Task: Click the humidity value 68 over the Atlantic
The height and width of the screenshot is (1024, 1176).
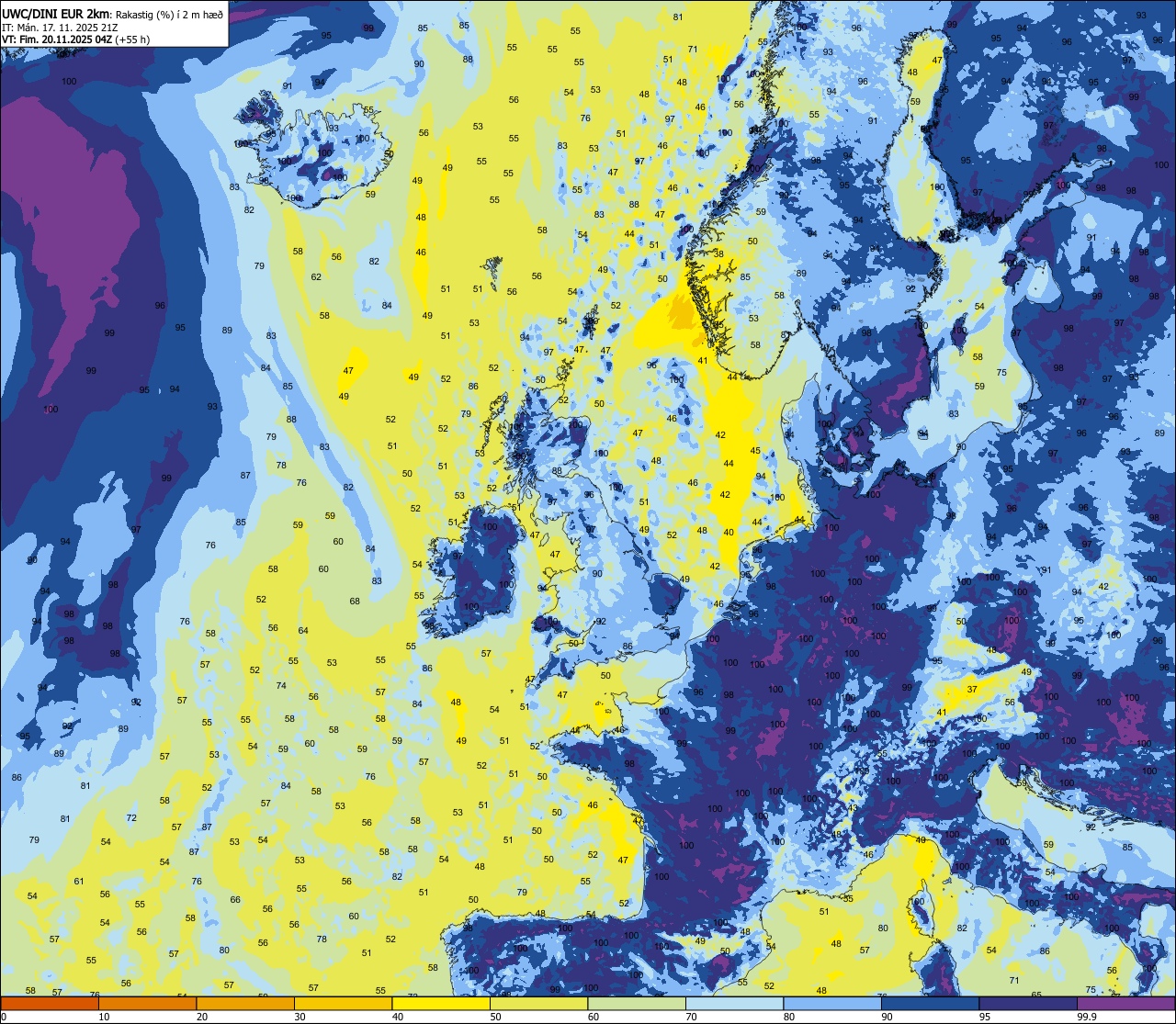Action: [355, 602]
